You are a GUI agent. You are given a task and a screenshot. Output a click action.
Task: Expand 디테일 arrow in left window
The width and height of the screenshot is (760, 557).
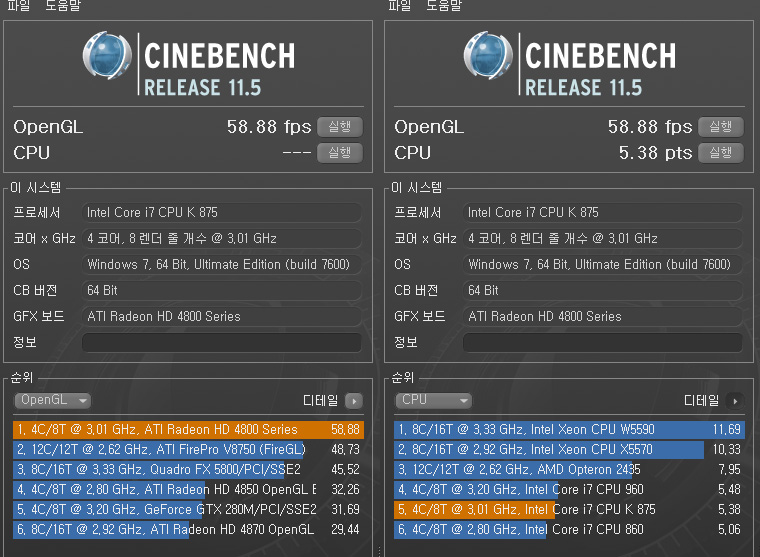tap(354, 401)
